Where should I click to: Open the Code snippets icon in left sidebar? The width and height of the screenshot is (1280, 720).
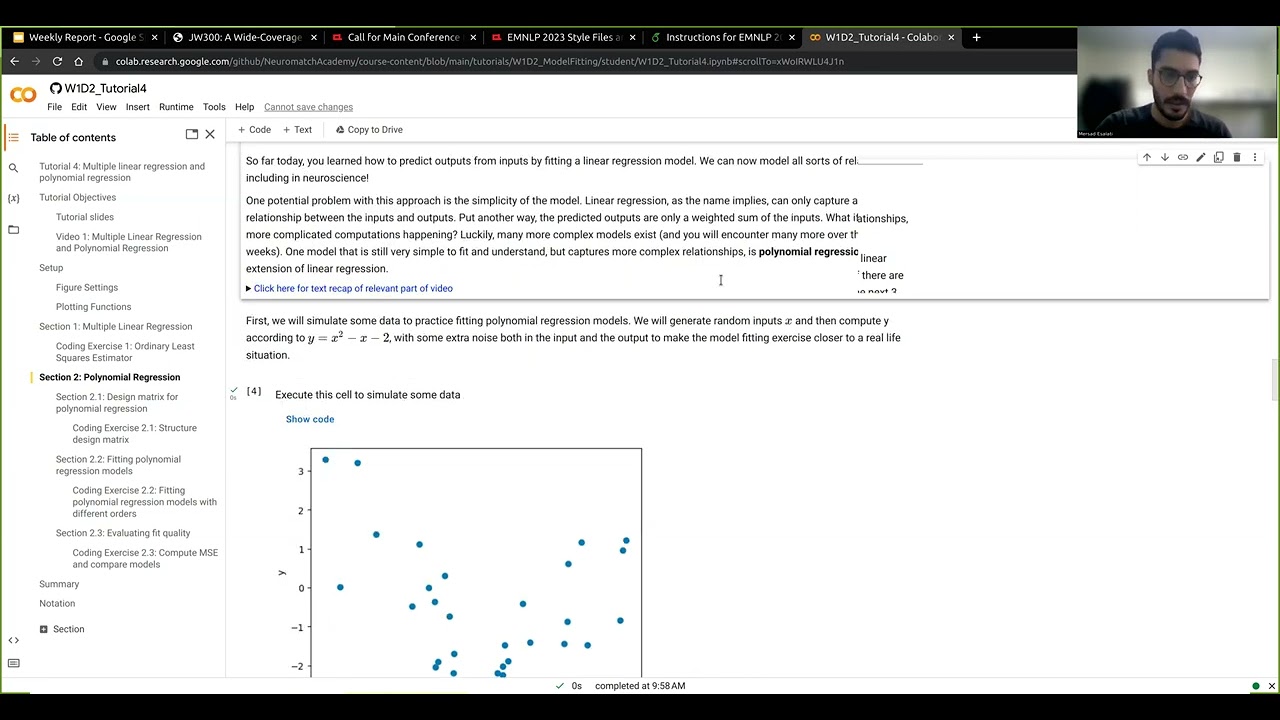[13, 640]
